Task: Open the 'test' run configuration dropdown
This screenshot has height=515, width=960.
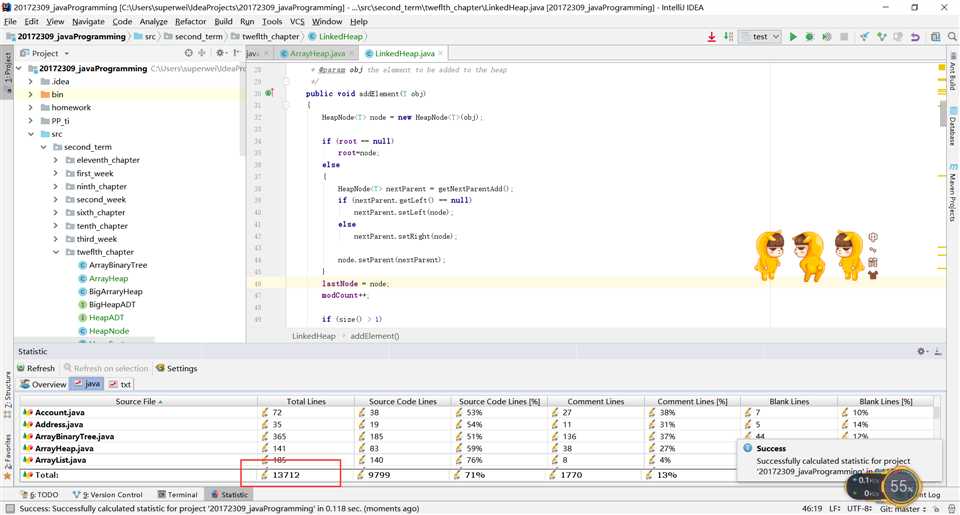Action: 761,37
